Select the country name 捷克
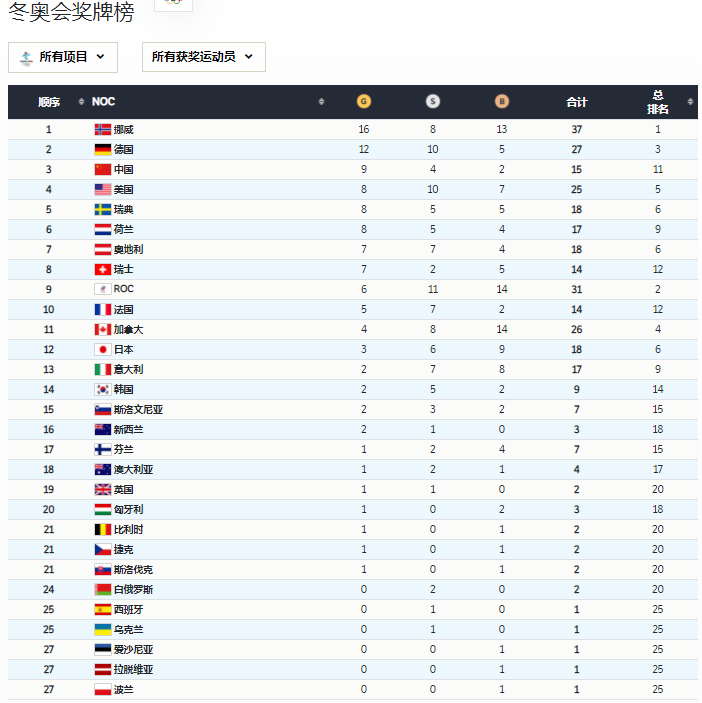Screen dimensions: 702x703 click(x=123, y=549)
